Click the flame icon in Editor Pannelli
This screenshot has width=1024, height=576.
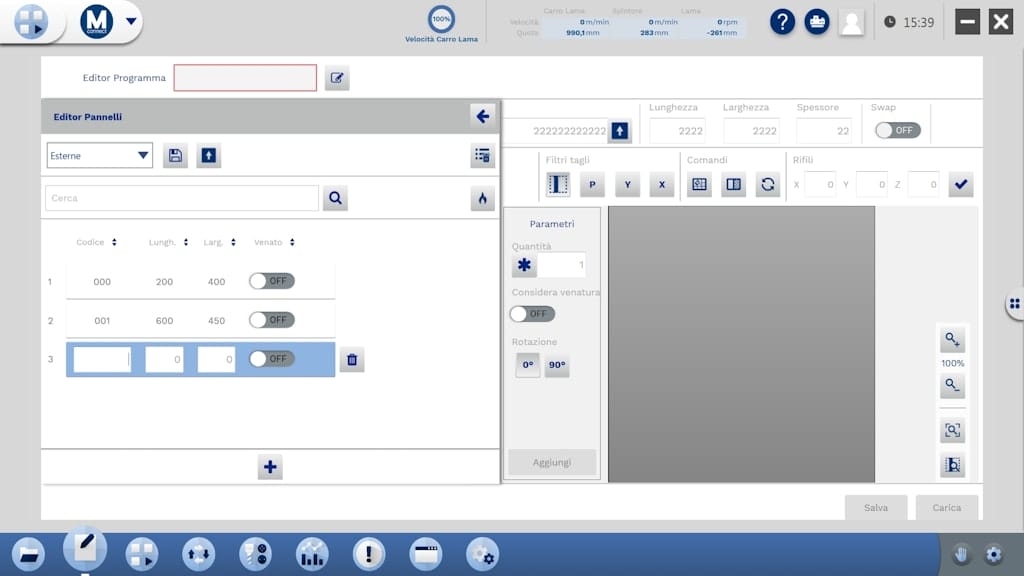pos(482,199)
